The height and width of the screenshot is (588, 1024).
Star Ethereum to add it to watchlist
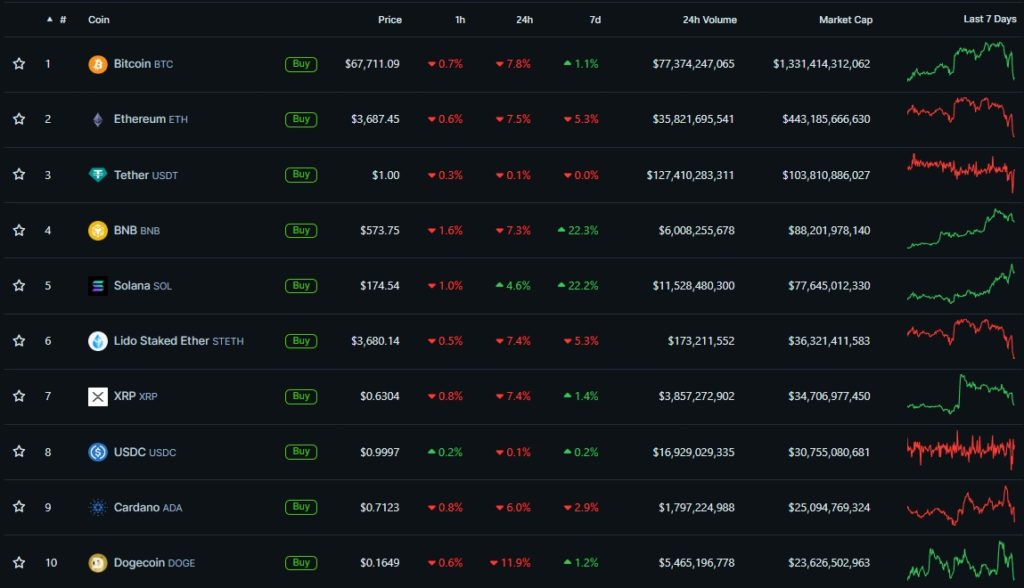click(18, 118)
